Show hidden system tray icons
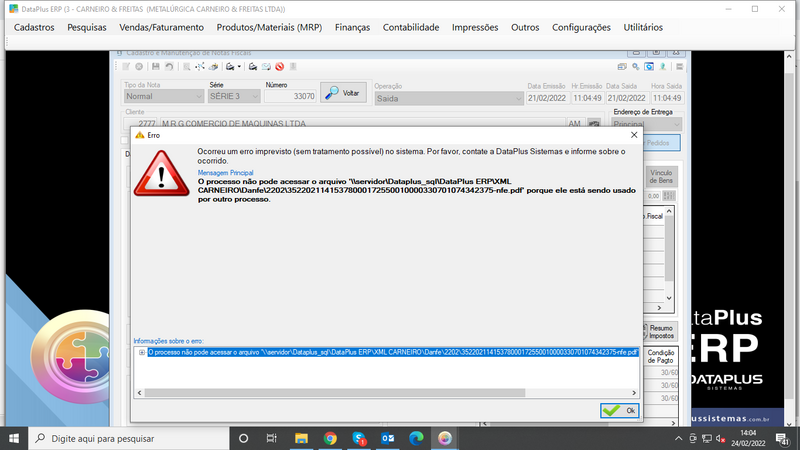This screenshot has height=450, width=800. pyautogui.click(x=678, y=438)
